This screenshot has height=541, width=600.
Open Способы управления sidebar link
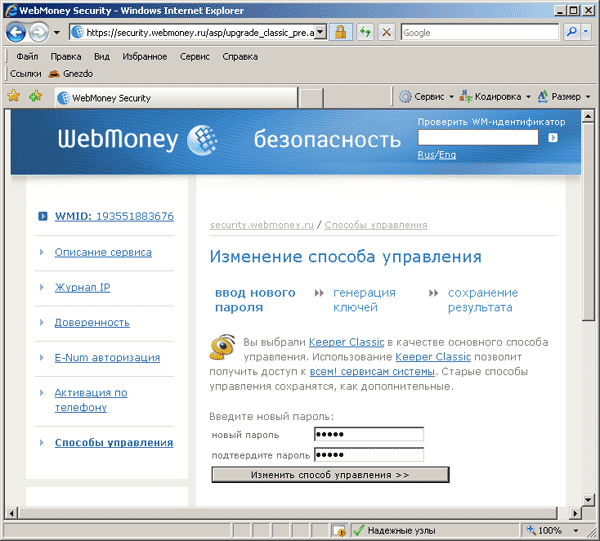pos(114,443)
